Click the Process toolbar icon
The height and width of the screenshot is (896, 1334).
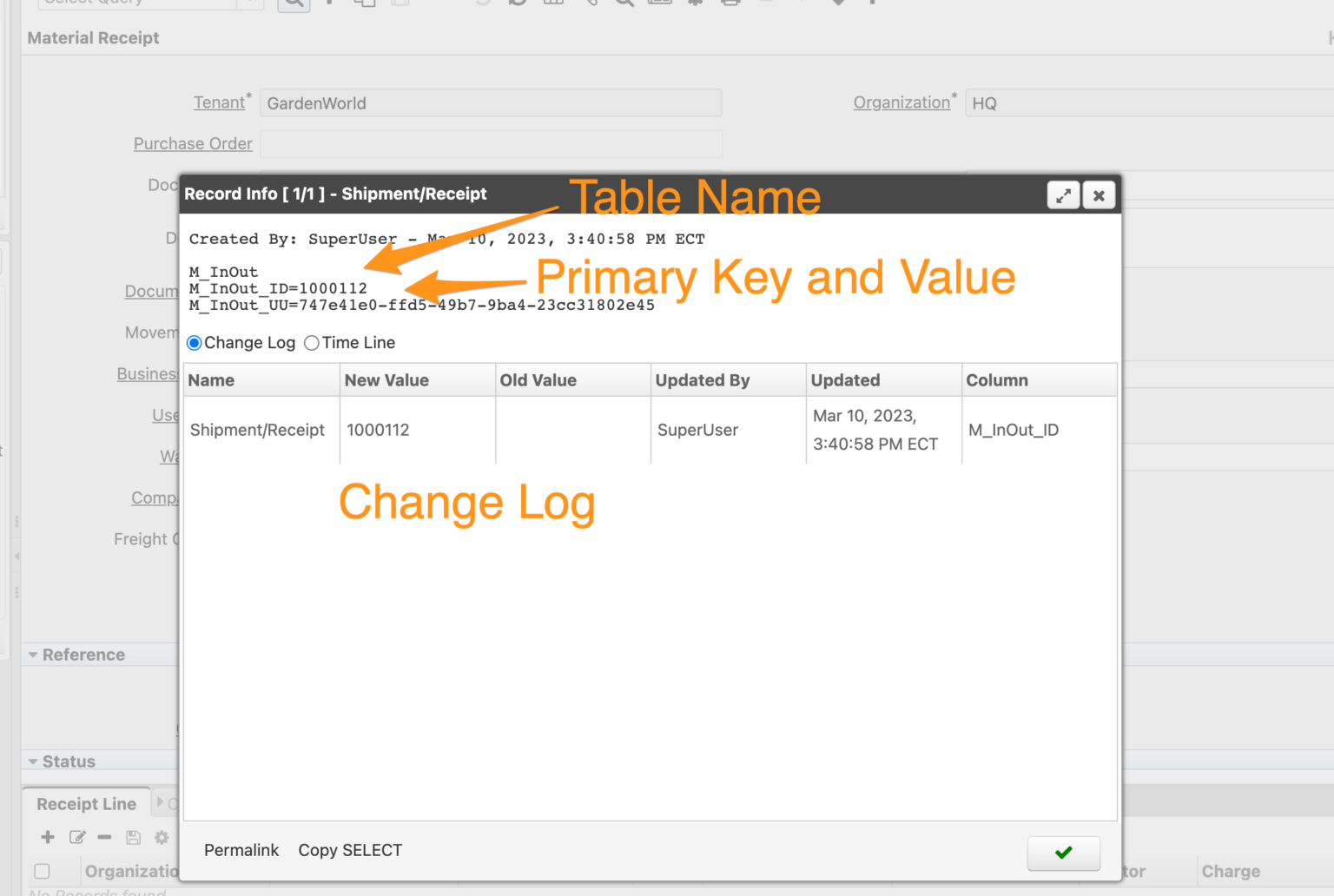coord(694,3)
